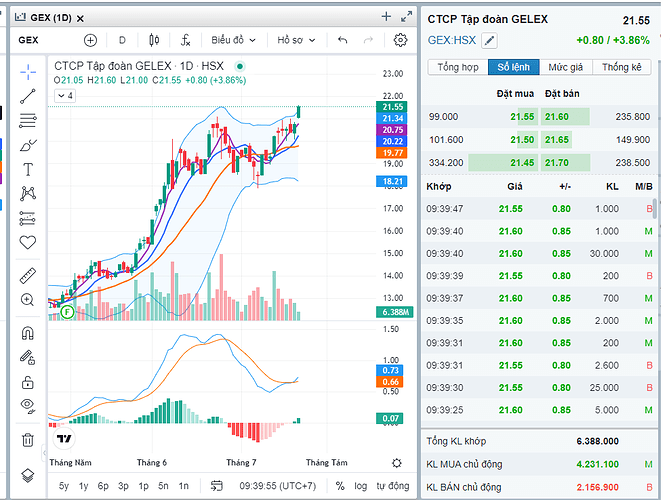670x500 pixels.
Task: Click the ask price 21.70 cell
Action: coord(556,163)
